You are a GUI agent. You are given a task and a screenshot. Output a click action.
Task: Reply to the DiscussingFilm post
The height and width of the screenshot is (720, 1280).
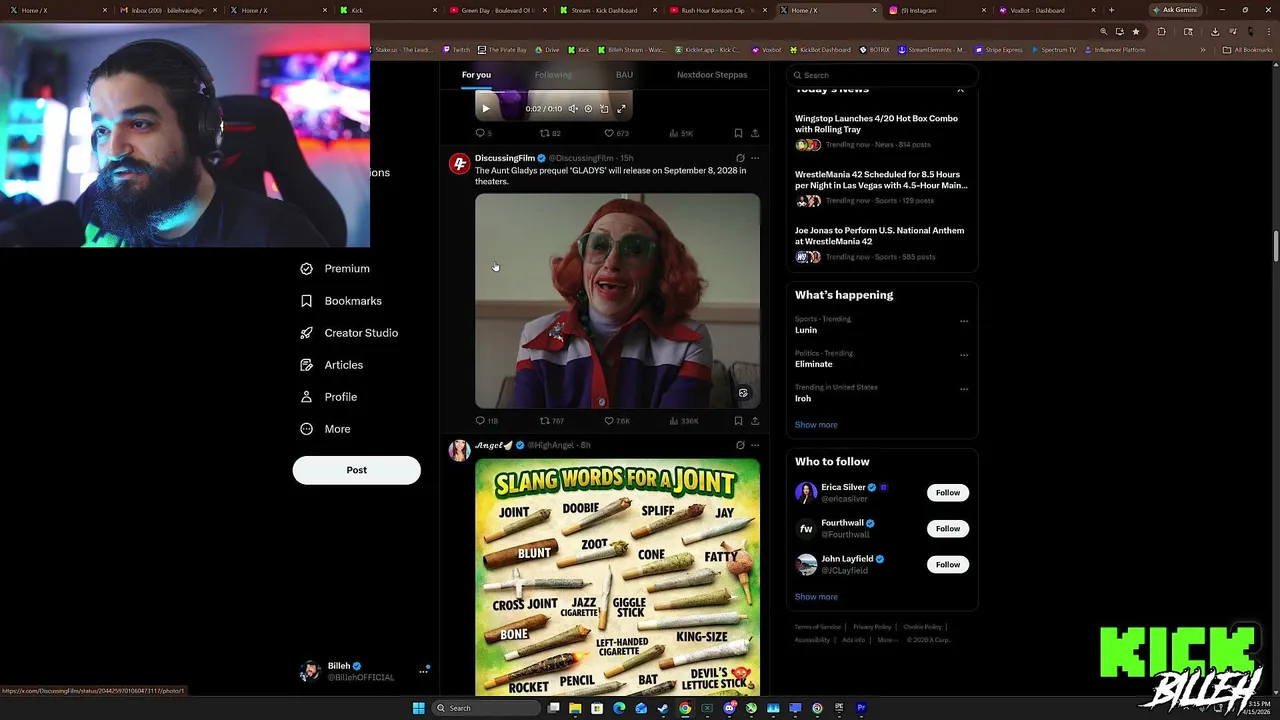point(486,421)
